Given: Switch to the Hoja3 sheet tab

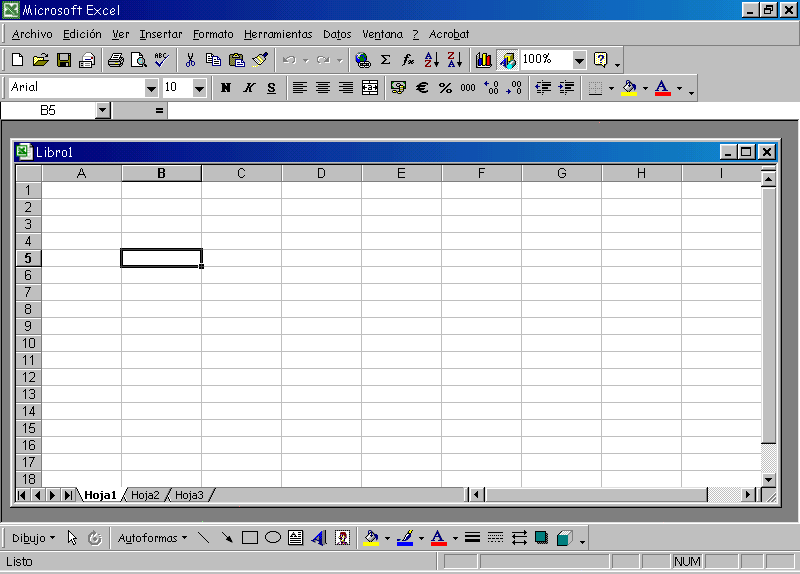Looking at the screenshot, I should coord(189,495).
